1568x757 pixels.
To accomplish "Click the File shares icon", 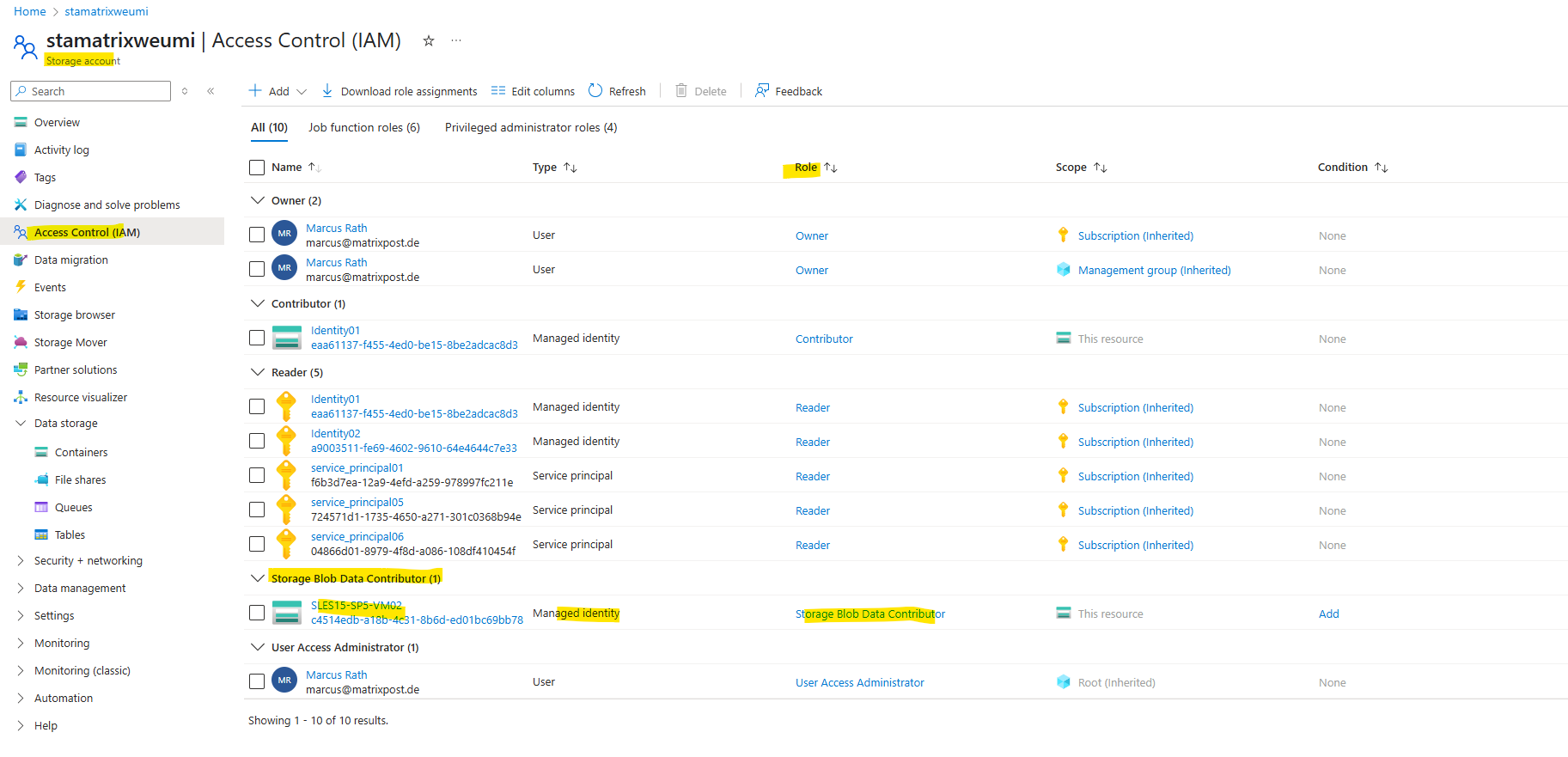I will point(41,479).
